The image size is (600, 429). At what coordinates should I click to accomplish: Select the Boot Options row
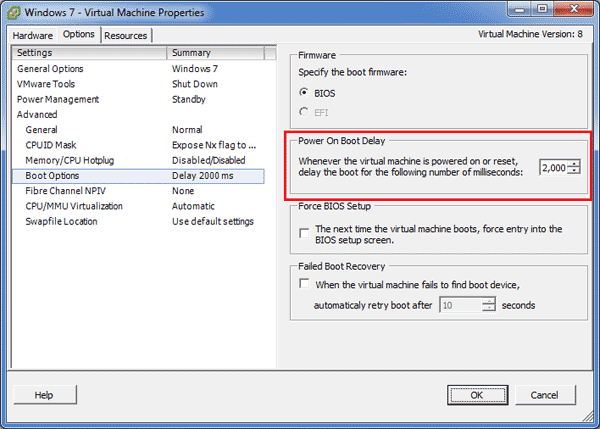[138, 176]
